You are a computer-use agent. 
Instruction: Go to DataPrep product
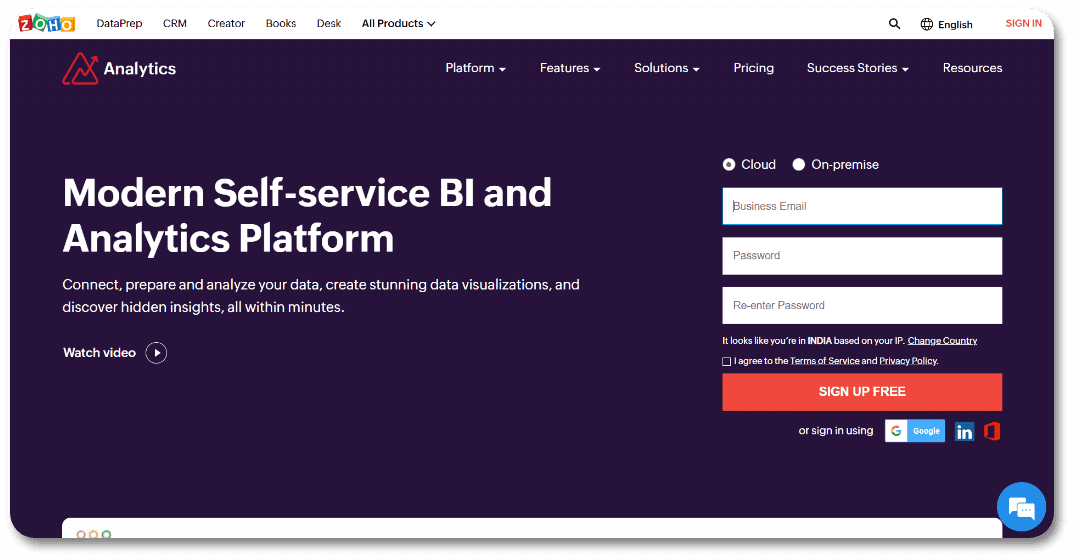point(119,23)
